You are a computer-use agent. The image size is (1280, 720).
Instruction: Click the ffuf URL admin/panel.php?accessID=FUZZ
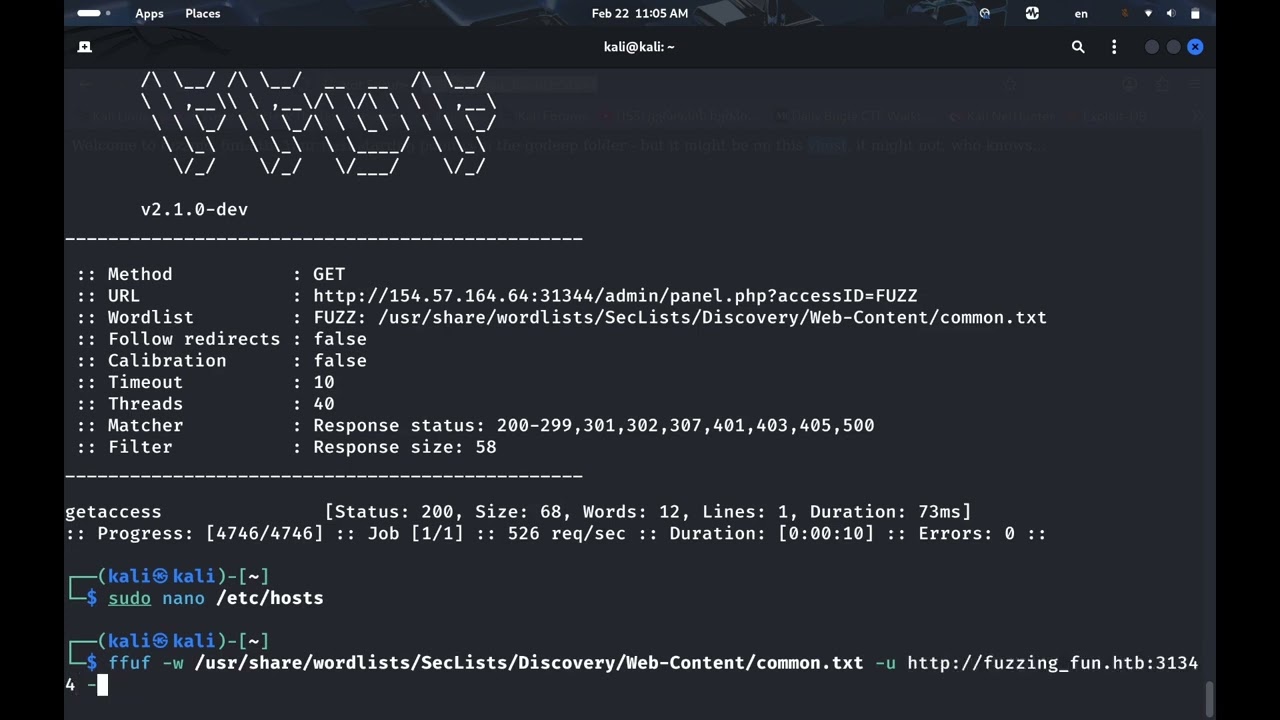click(615, 296)
